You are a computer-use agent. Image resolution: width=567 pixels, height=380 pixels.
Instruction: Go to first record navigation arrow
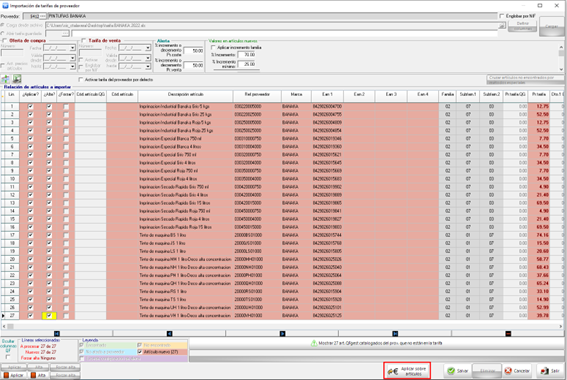(56, 333)
